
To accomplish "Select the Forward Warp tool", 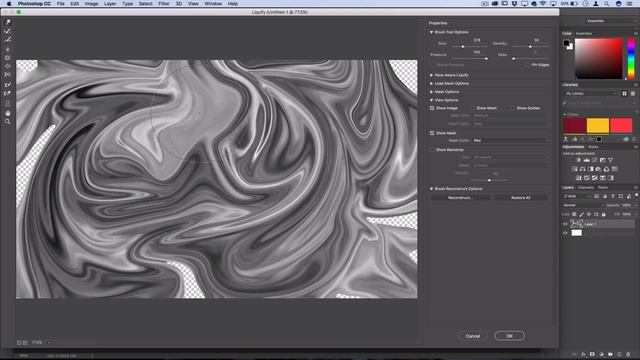I will [7, 22].
